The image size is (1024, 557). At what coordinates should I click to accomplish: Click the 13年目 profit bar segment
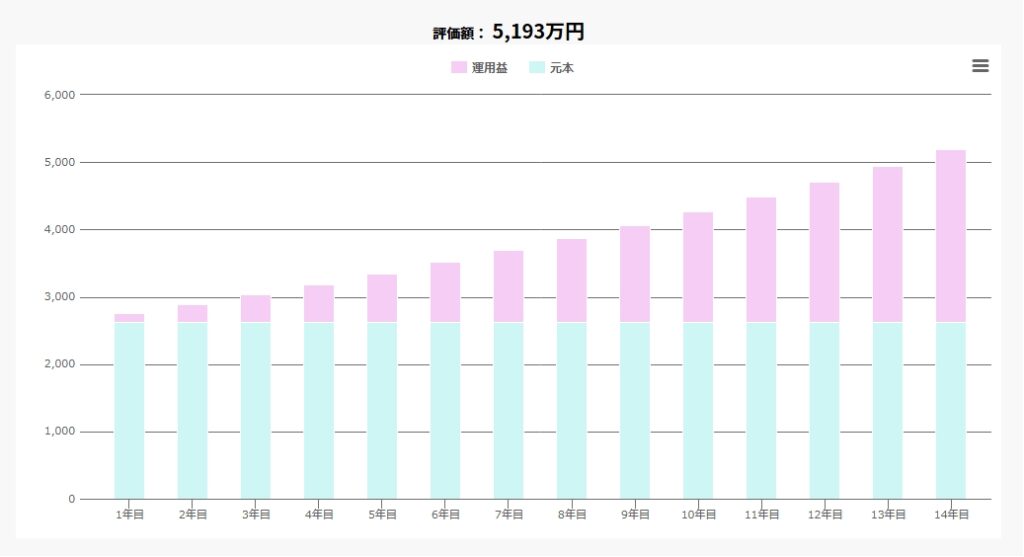click(x=888, y=244)
